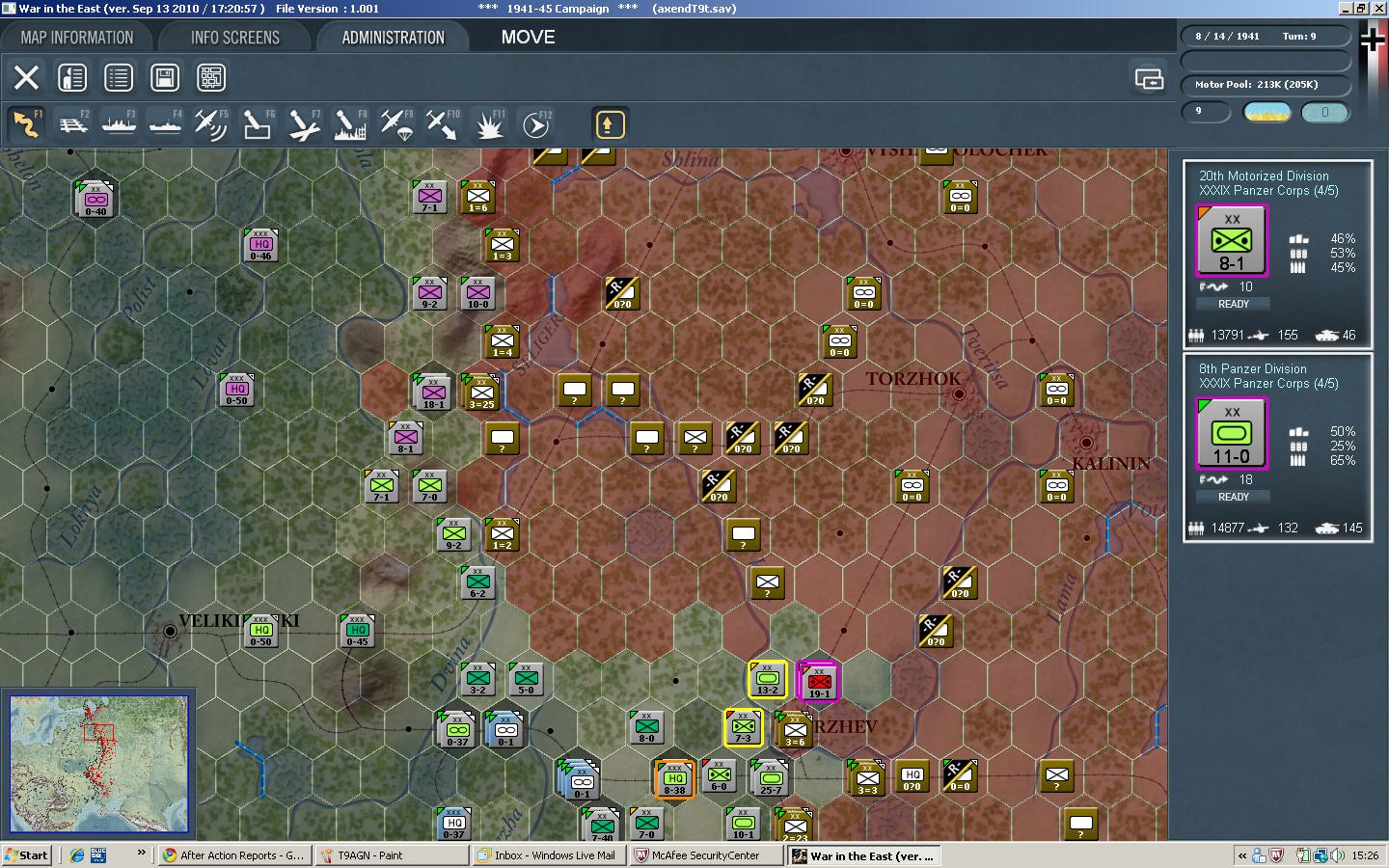Click the yellow up-arrow build-up icon
1389x868 pixels.
coord(610,124)
